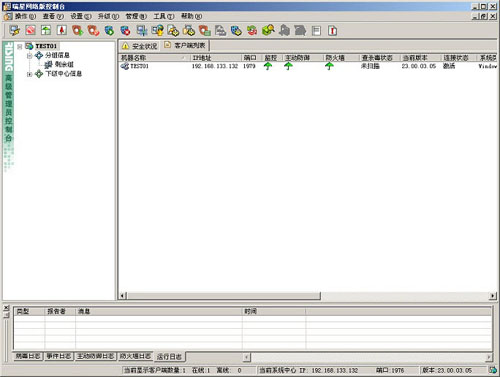Sort by the 机器名称 column header
Screen dimensions: 500x377
point(154,58)
